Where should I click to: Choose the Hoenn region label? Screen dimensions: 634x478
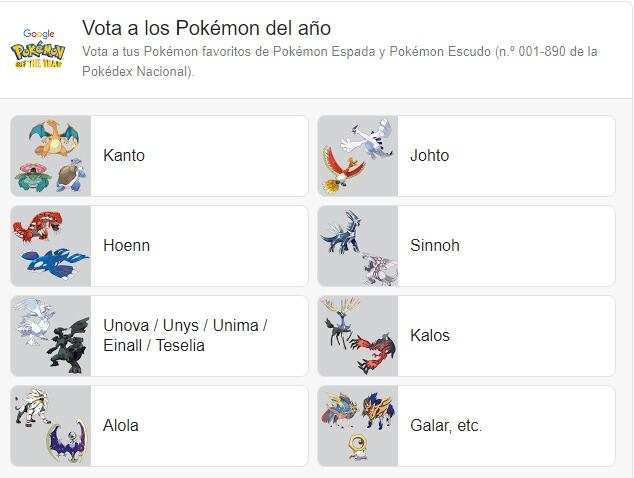[x=126, y=246]
